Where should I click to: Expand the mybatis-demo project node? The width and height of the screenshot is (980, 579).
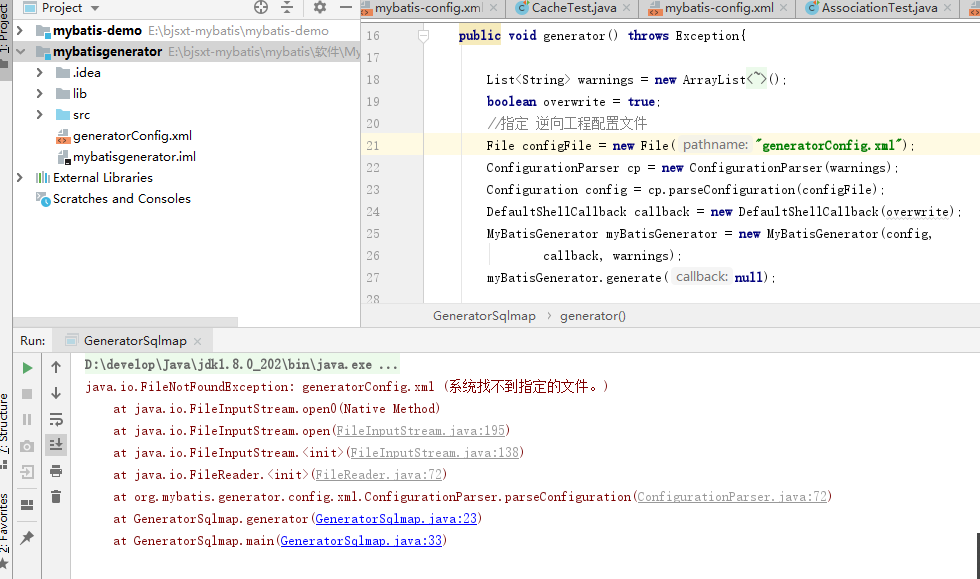pos(20,31)
